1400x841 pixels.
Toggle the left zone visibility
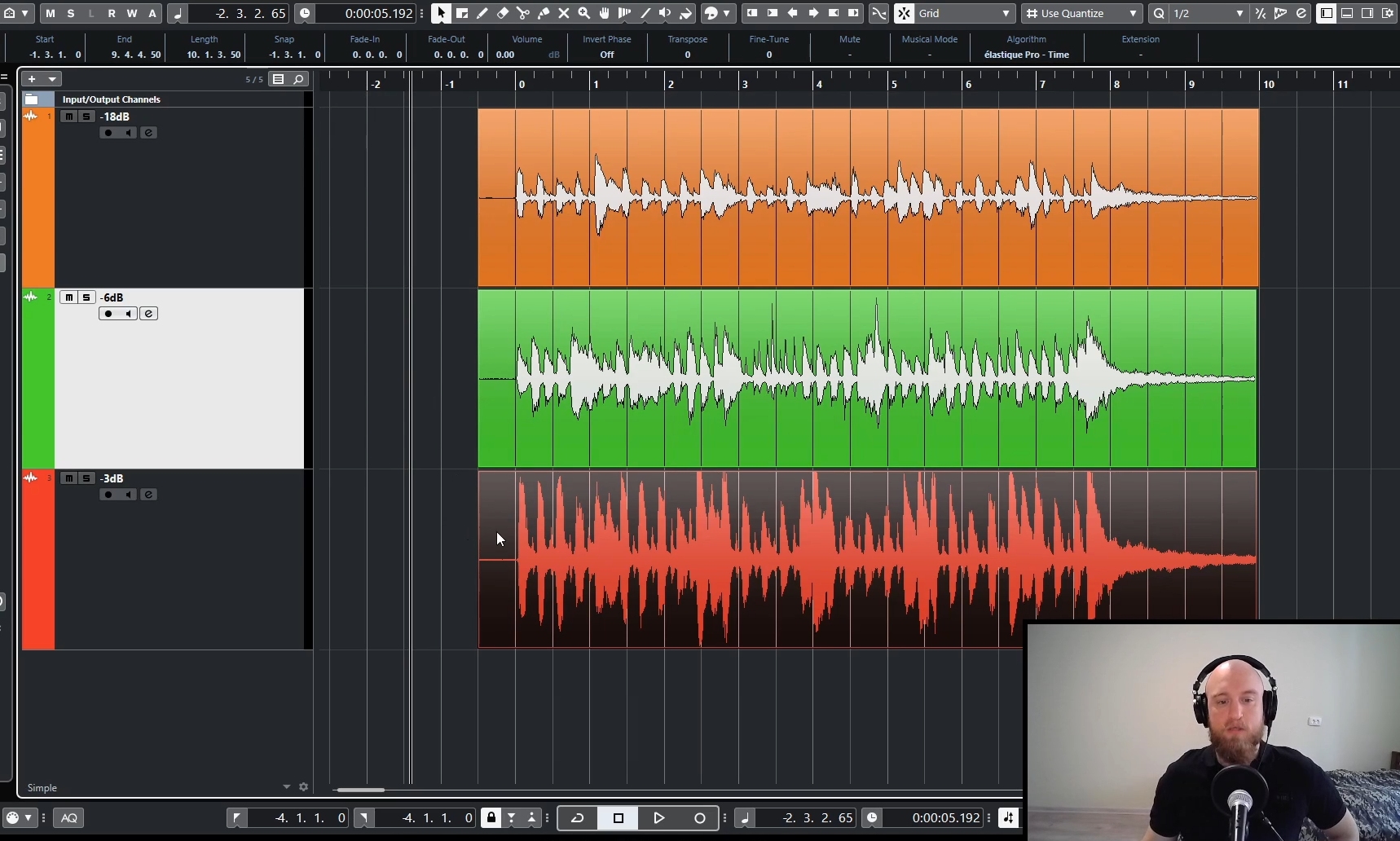coord(1327,13)
